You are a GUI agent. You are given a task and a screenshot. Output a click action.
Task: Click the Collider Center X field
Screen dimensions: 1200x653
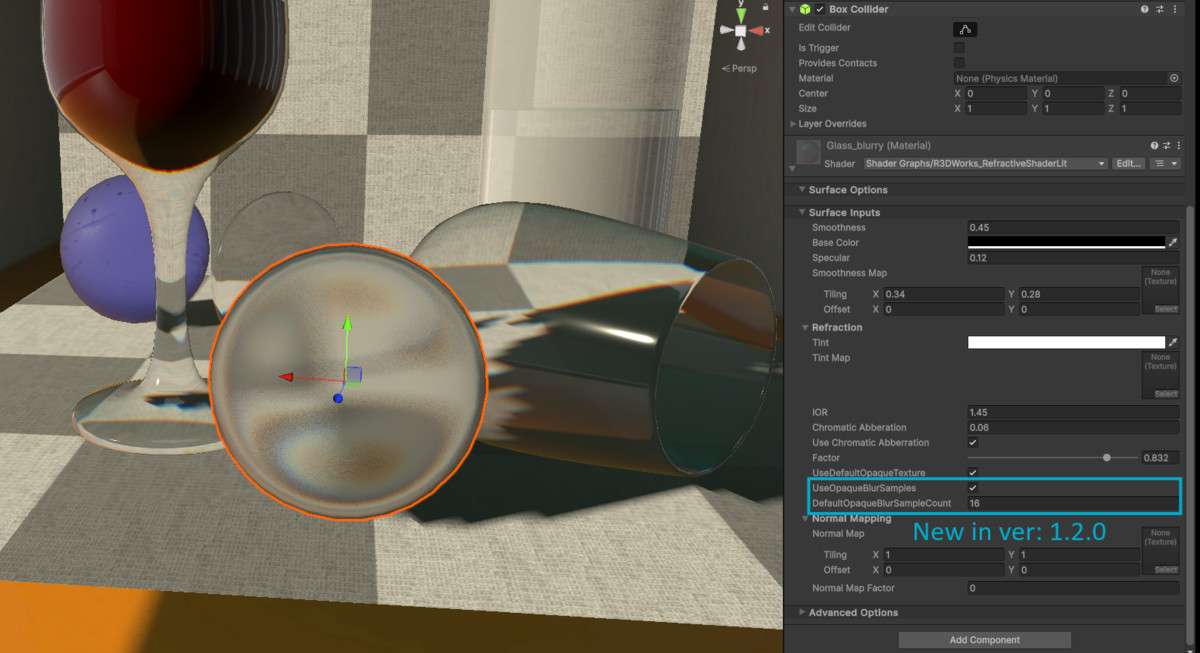996,93
